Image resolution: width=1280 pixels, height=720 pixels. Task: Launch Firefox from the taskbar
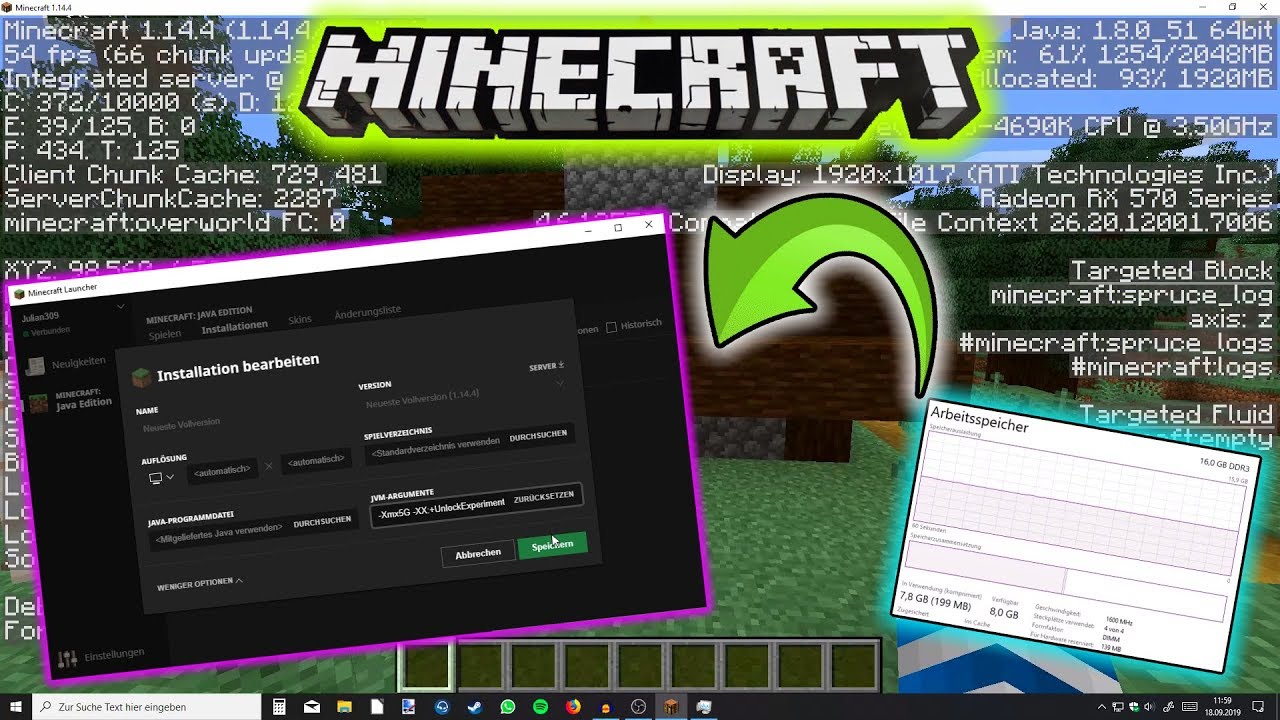point(573,706)
